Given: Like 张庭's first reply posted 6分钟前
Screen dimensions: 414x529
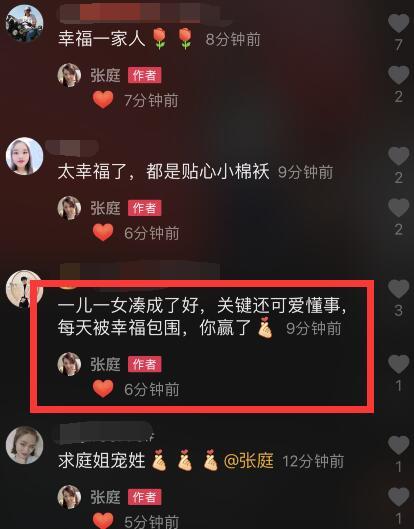Looking at the screenshot, I should tap(398, 207).
